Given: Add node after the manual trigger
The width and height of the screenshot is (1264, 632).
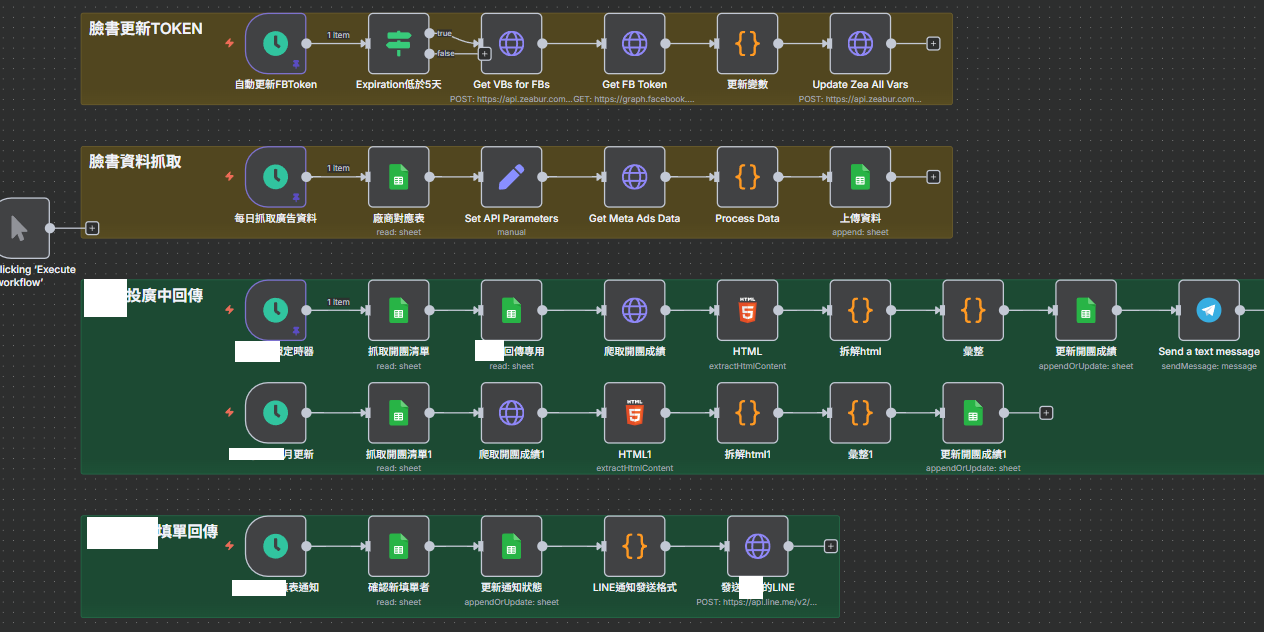Looking at the screenshot, I should [x=92, y=228].
